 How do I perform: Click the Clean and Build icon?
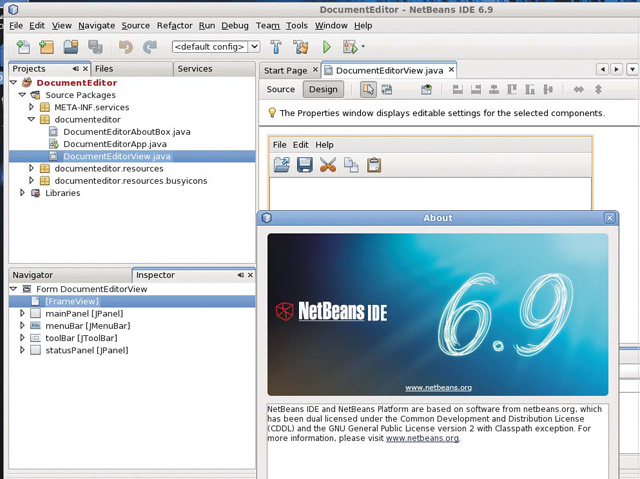click(301, 47)
